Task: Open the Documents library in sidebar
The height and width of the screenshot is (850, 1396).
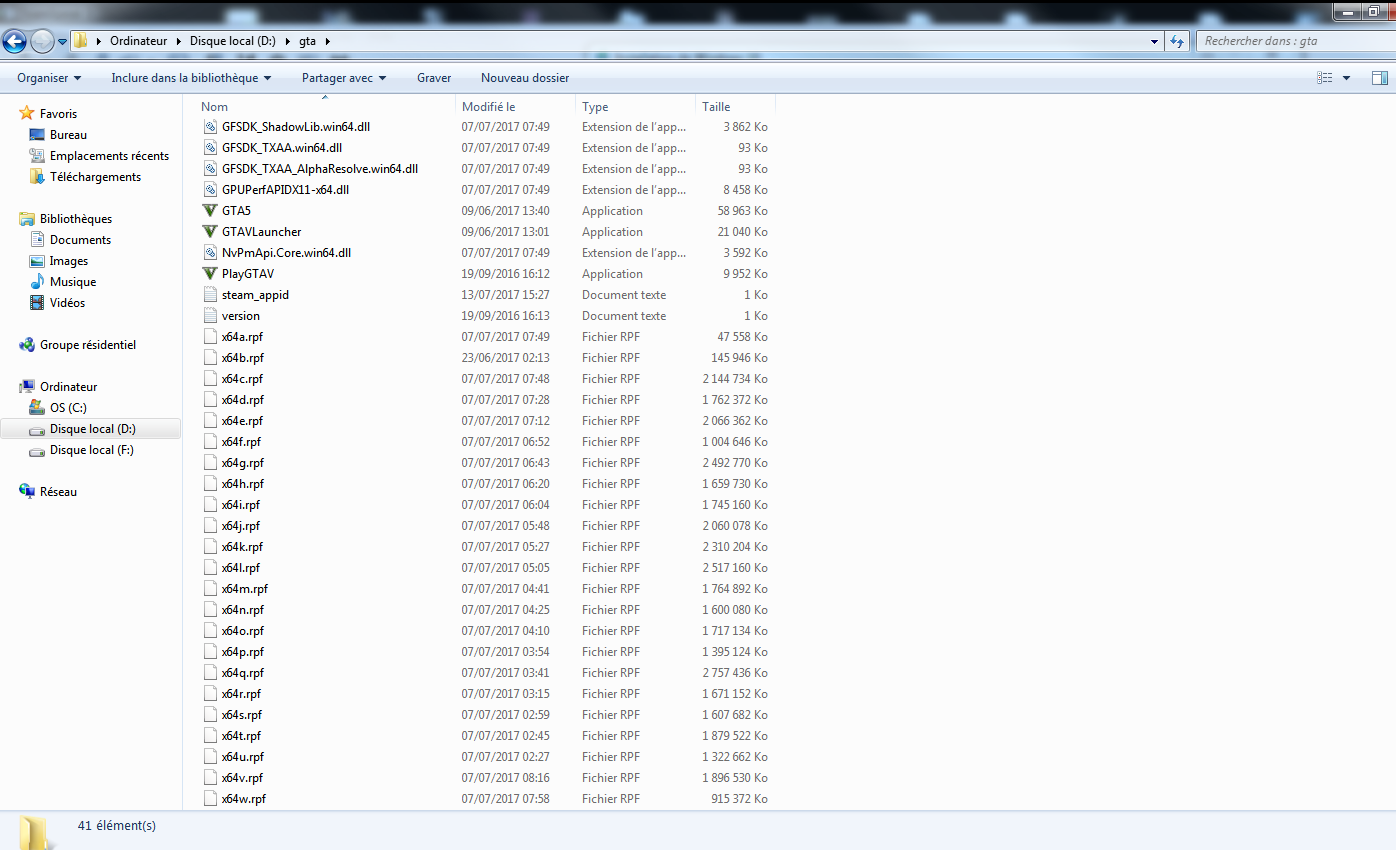Action: [x=80, y=240]
